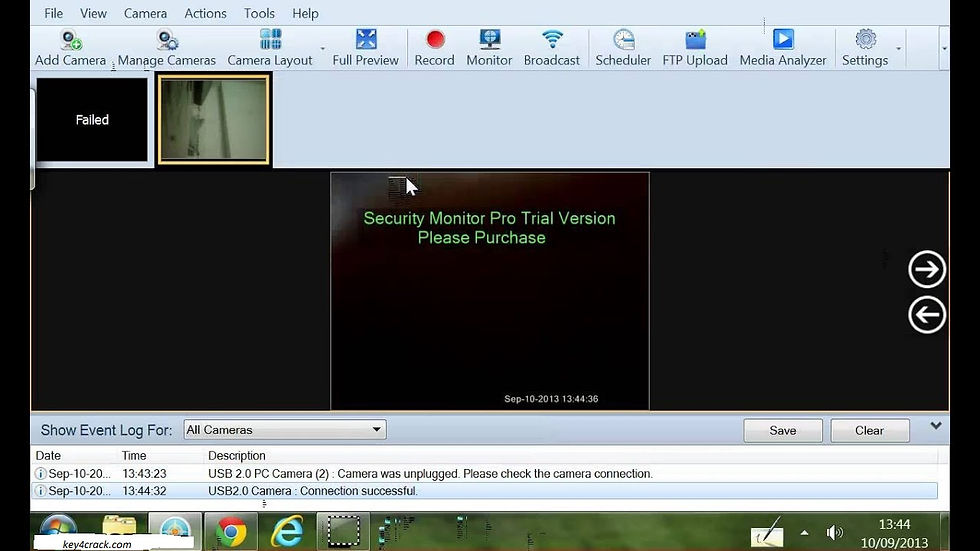Open the Security Monitor Pro taskbar icon

point(175,531)
